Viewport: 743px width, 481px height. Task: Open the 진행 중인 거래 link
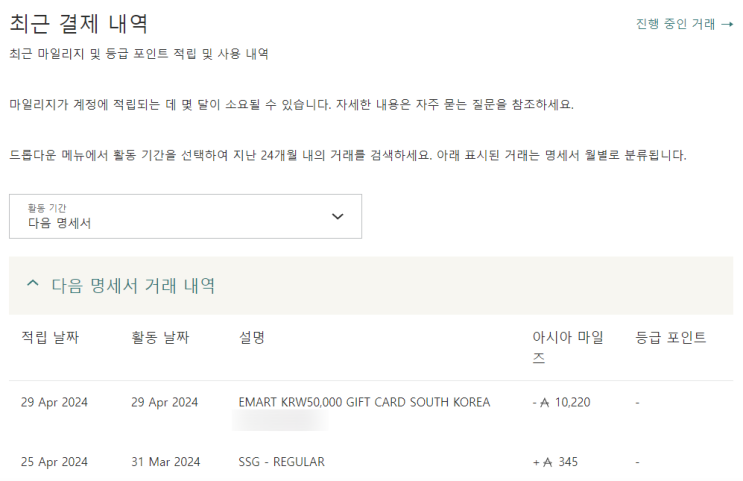pos(675,24)
